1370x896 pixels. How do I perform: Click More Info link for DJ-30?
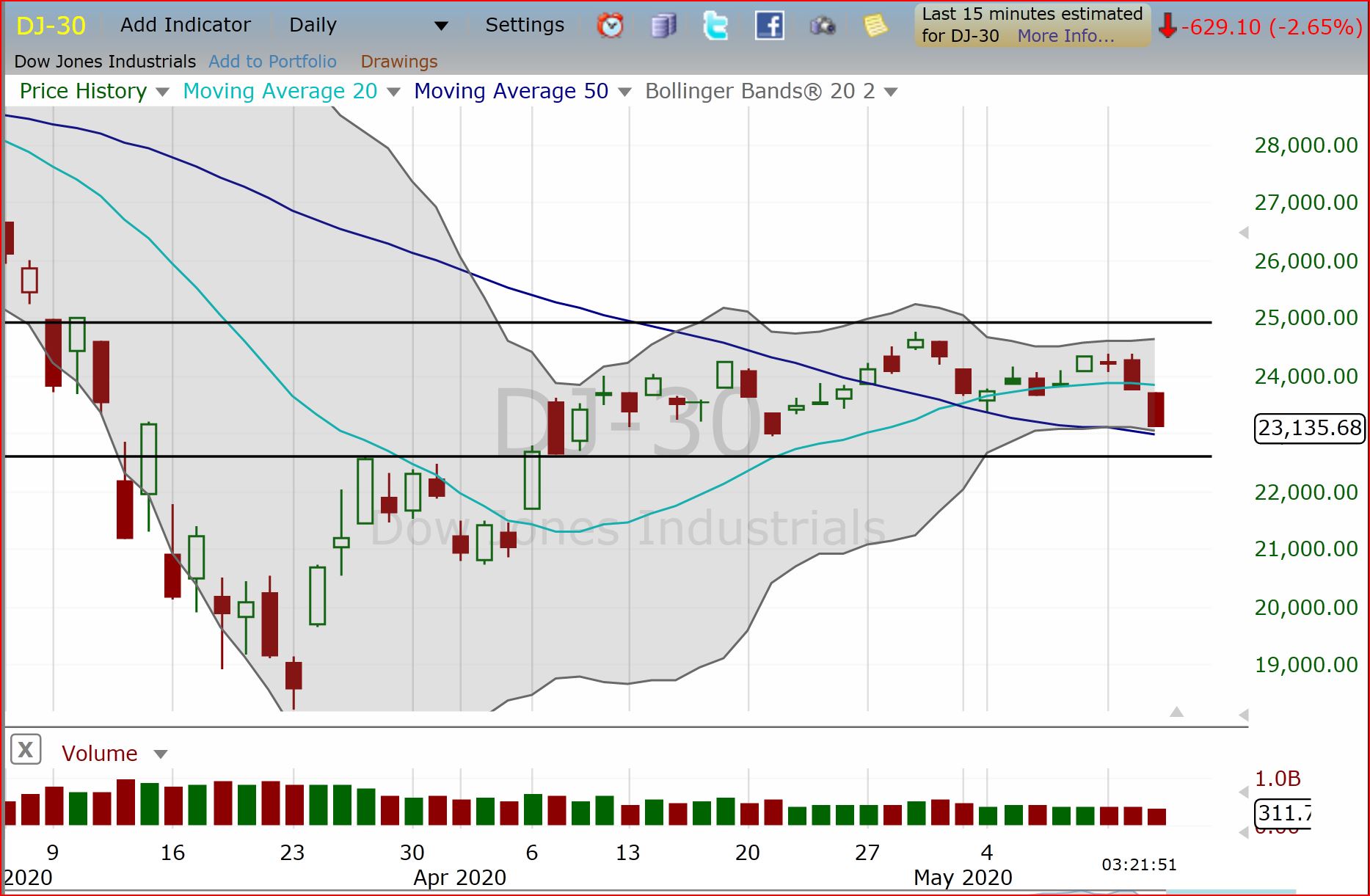[1065, 36]
